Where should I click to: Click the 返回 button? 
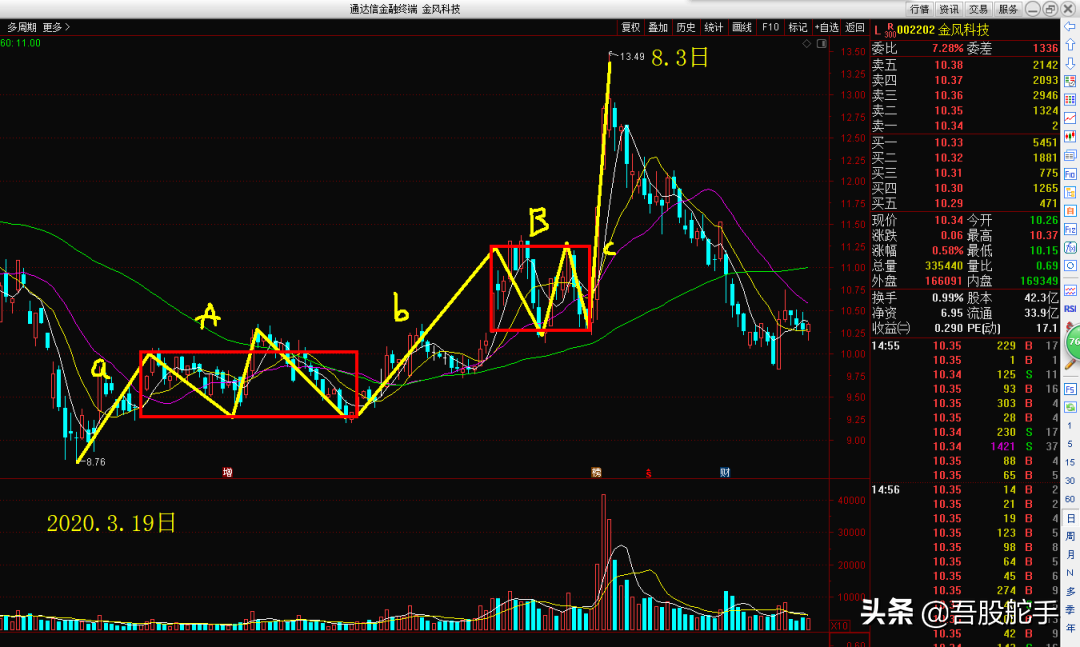point(855,28)
